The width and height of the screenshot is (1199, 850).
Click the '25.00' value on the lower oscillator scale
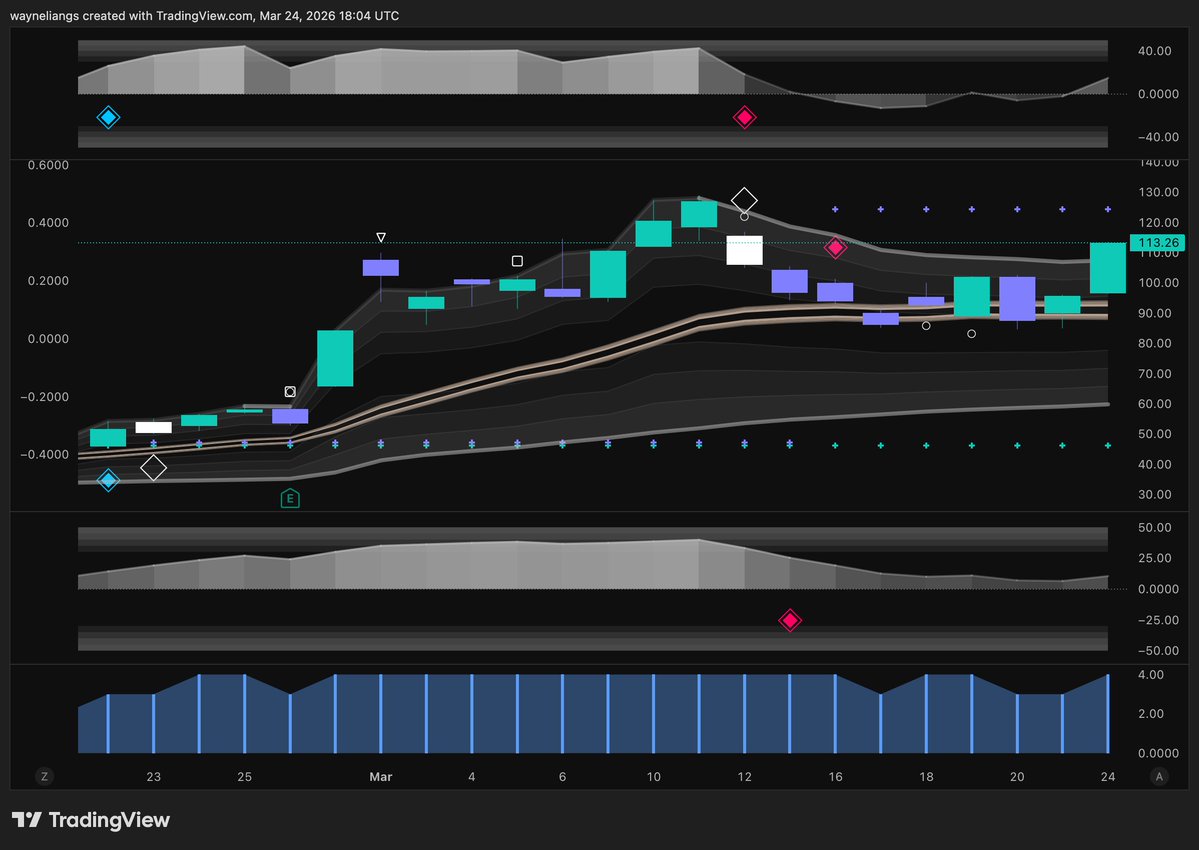(x=1155, y=558)
